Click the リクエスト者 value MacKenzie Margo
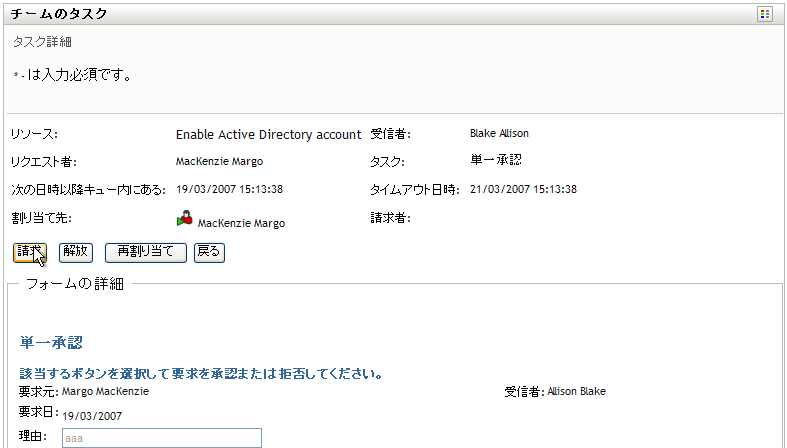This screenshot has height=448, width=787. (x=219, y=161)
